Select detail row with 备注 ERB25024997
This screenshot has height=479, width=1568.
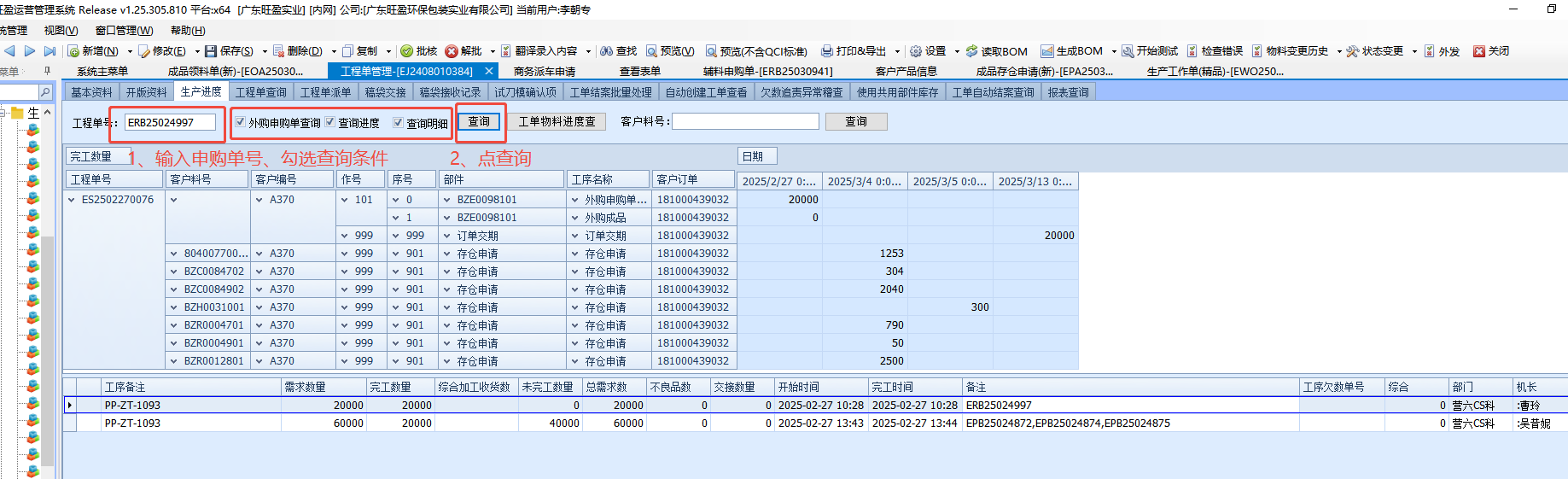click(x=816, y=406)
